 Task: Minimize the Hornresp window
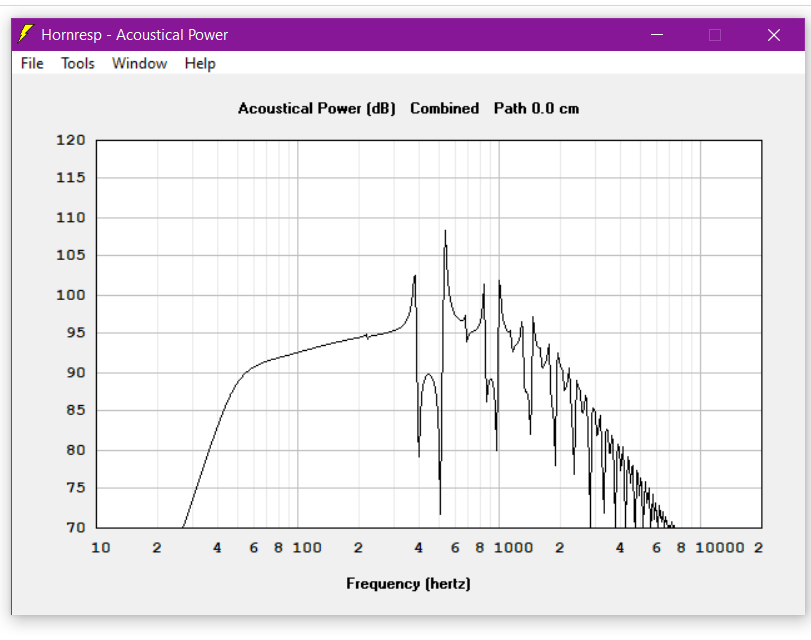[657, 35]
